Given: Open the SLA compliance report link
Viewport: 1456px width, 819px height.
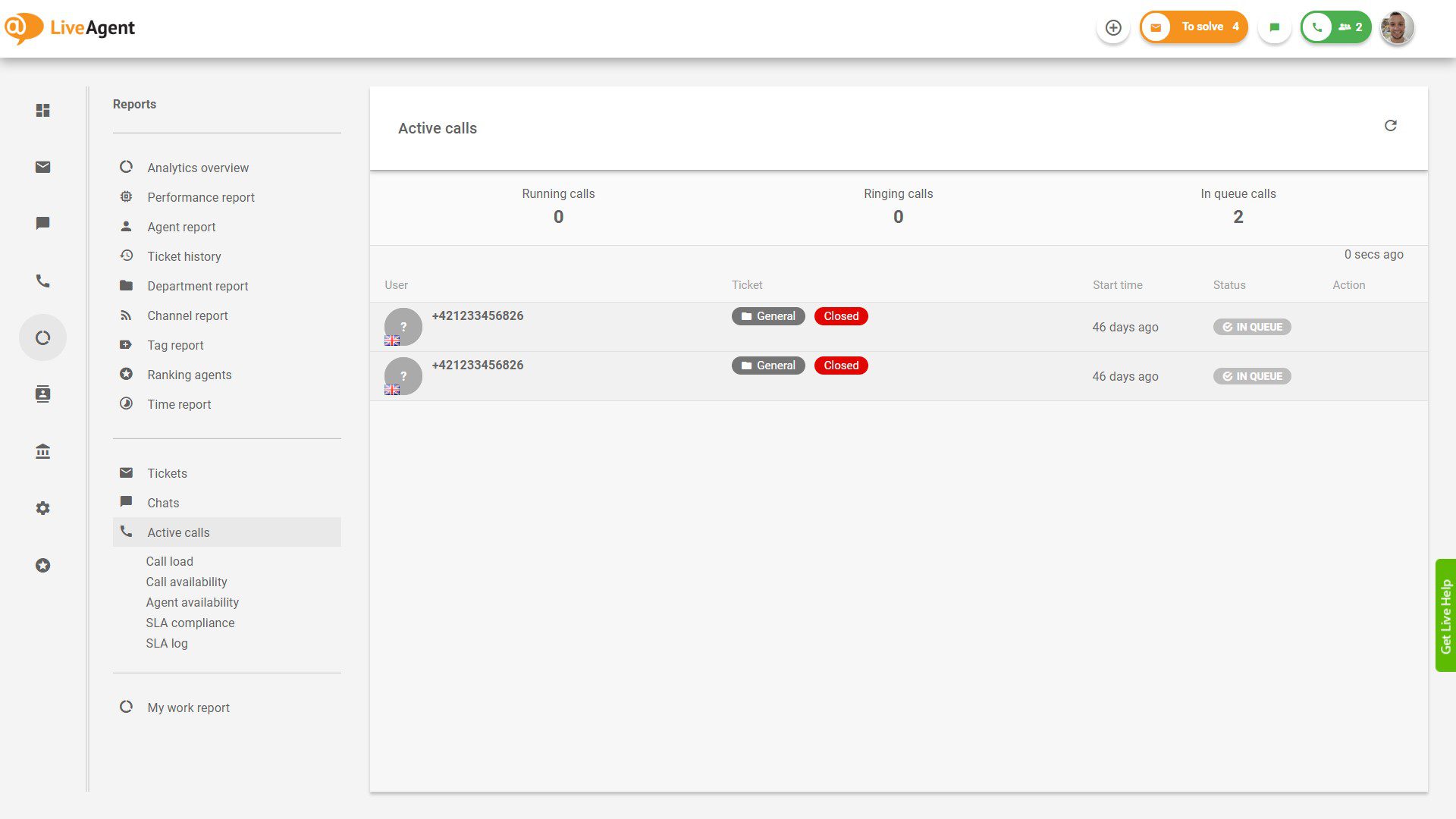Looking at the screenshot, I should pyautogui.click(x=190, y=622).
